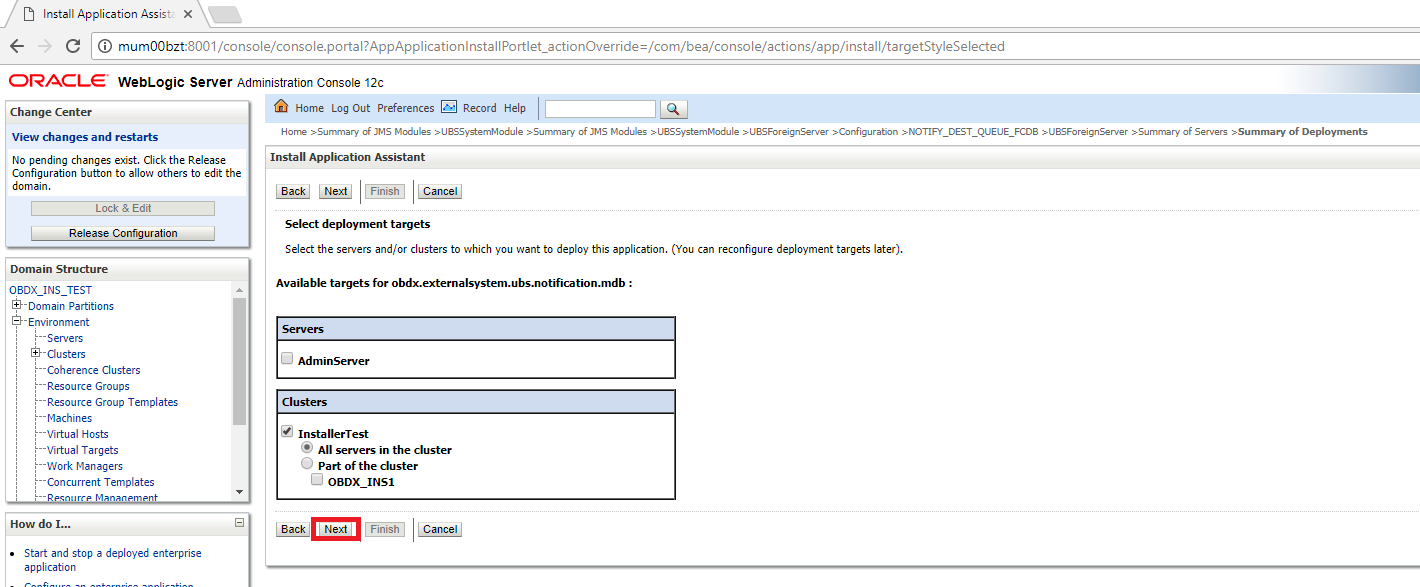The image size is (1420, 587).
Task: Expand the Clusters tree node
Action: (x=36, y=353)
